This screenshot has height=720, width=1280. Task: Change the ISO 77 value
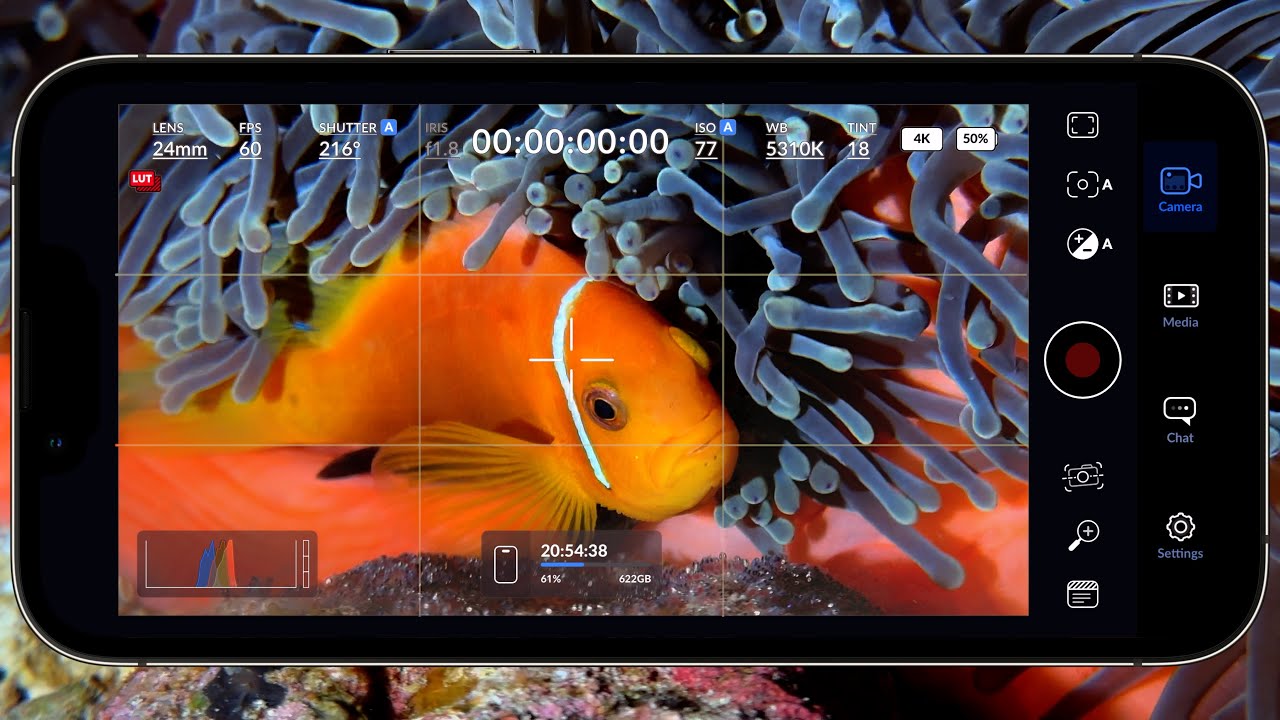[x=706, y=149]
